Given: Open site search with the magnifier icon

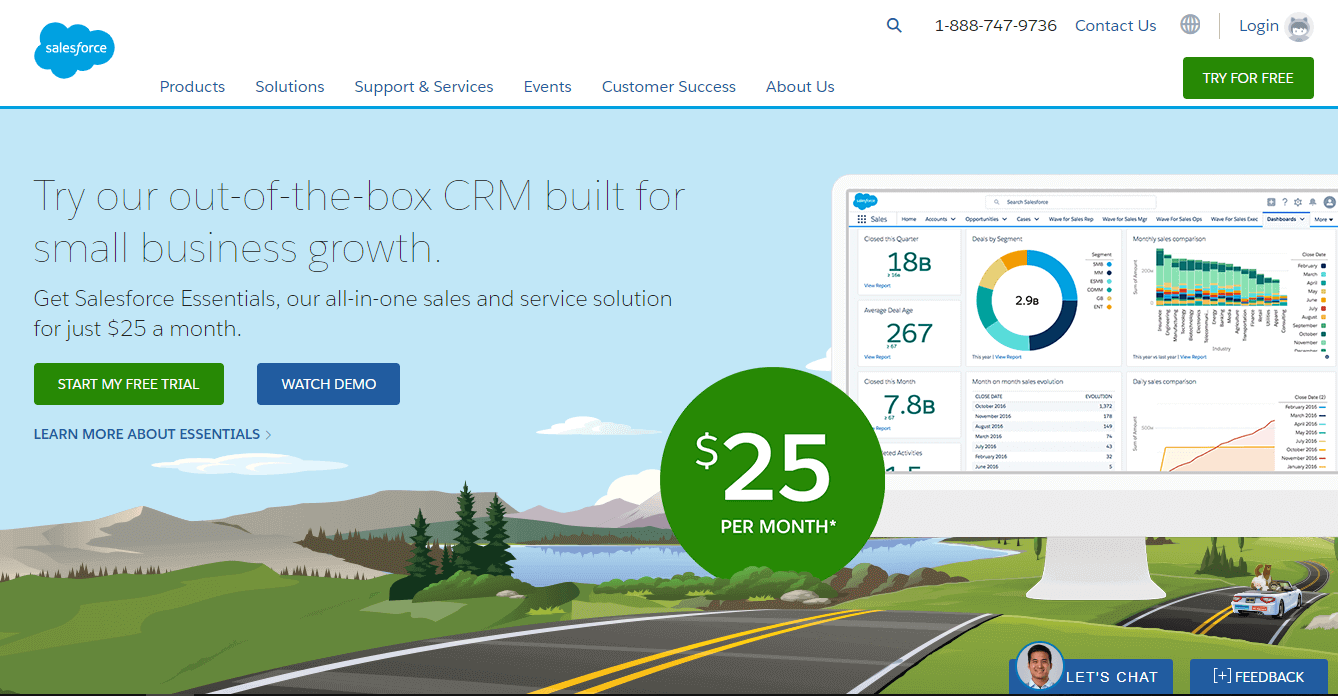Looking at the screenshot, I should pyautogui.click(x=894, y=26).
